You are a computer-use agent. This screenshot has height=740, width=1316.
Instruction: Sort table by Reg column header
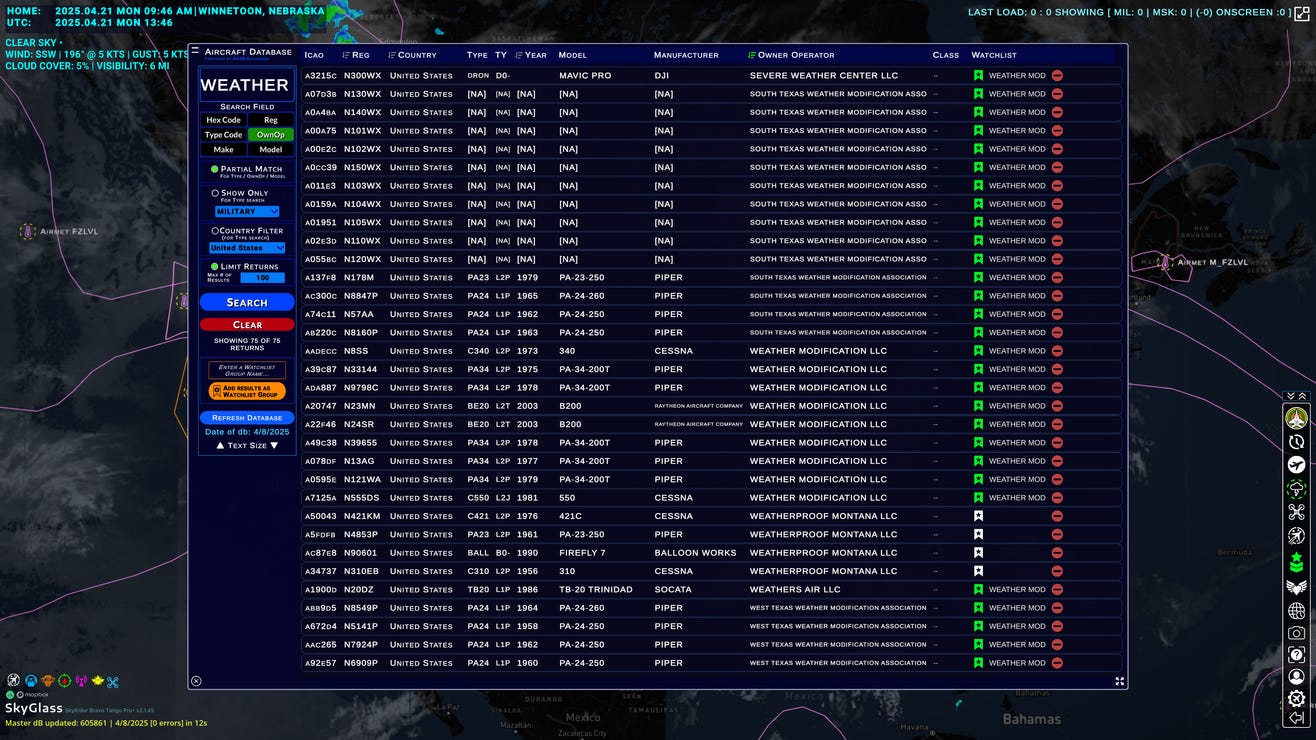pos(356,55)
